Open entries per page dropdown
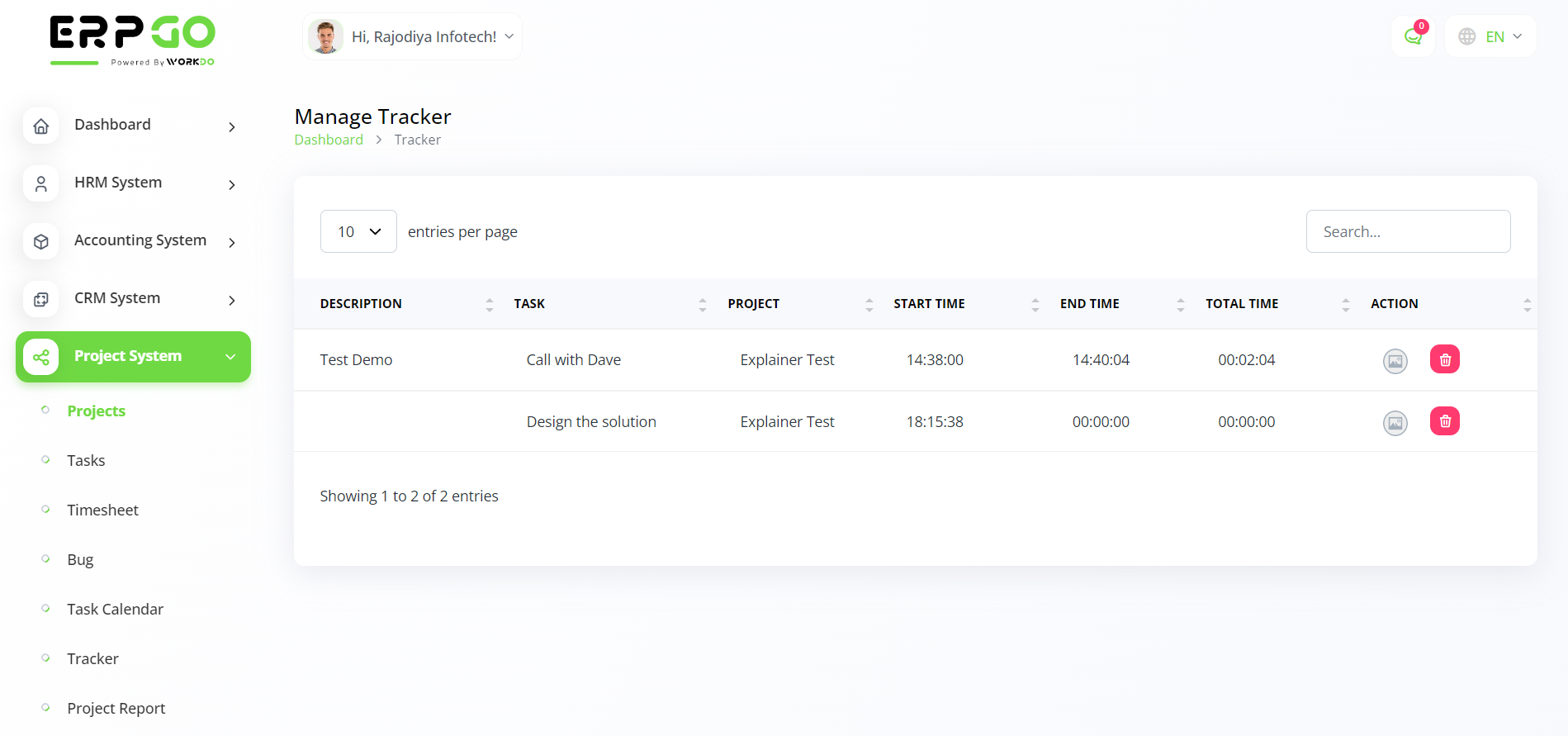This screenshot has height=736, width=1568. click(x=358, y=231)
